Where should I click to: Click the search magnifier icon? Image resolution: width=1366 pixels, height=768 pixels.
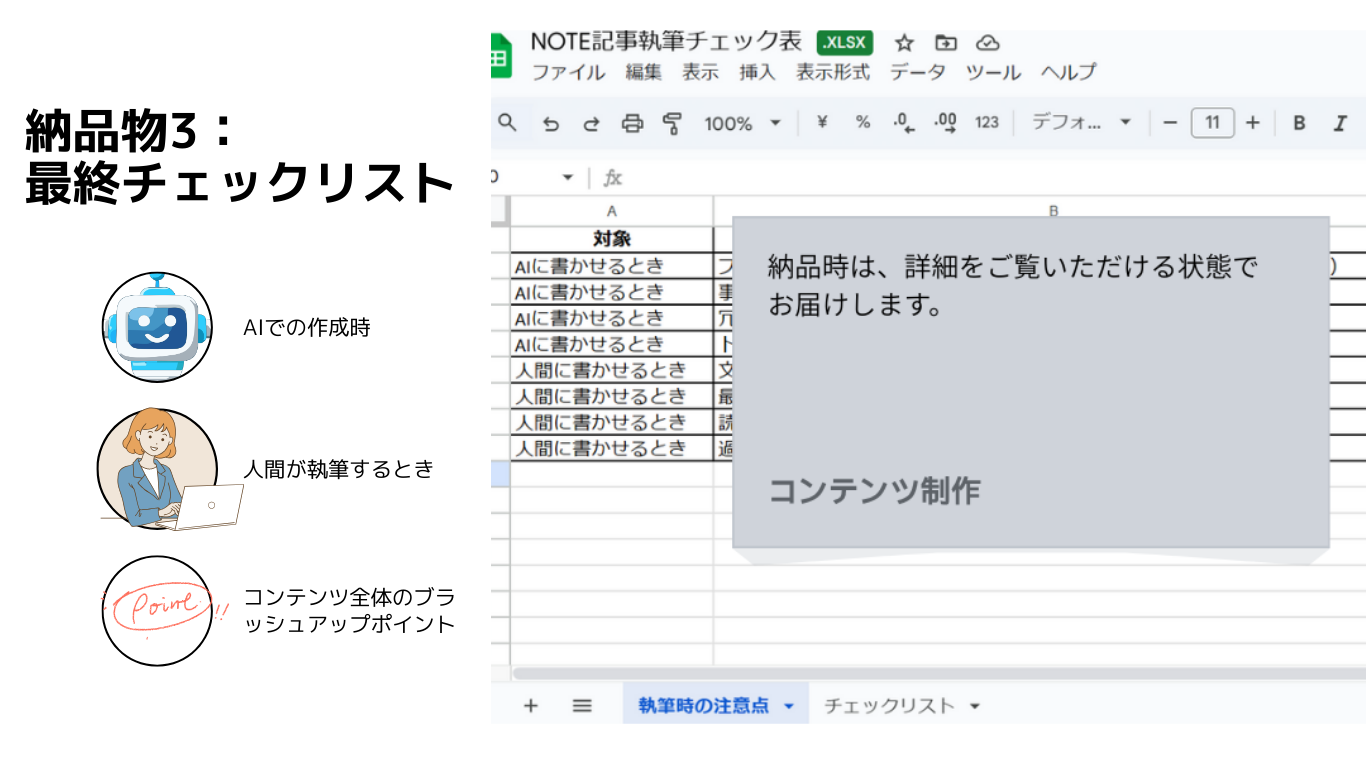point(508,122)
